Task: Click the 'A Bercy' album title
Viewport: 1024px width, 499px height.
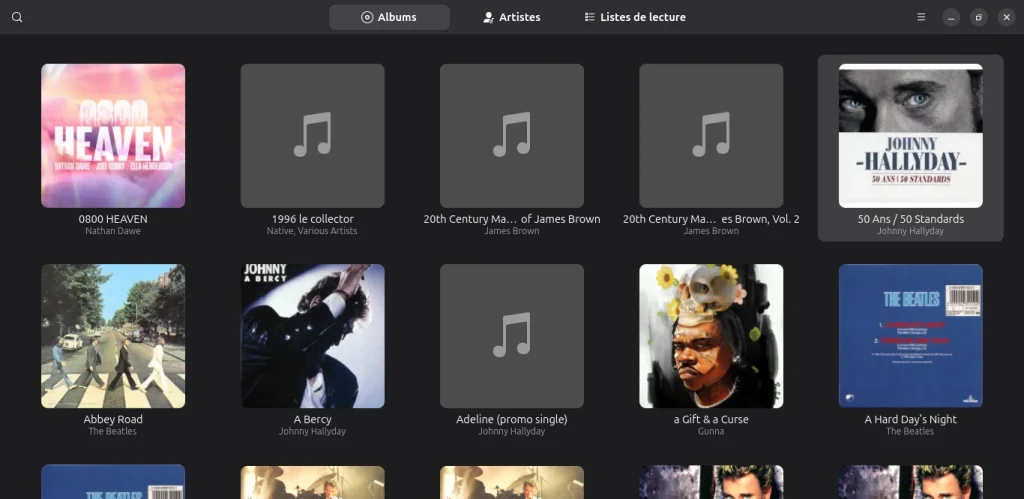Action: tap(312, 419)
